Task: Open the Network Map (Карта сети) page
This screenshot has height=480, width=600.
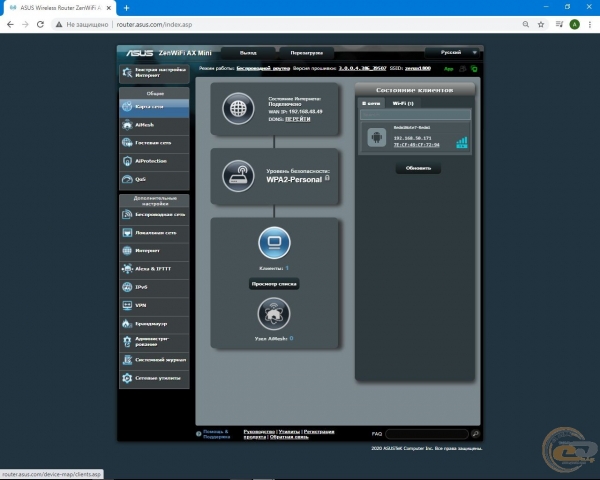Action: tap(154, 107)
